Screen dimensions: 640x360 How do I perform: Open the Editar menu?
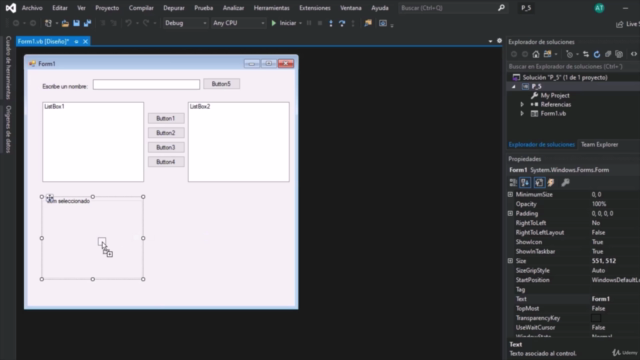click(x=60, y=8)
